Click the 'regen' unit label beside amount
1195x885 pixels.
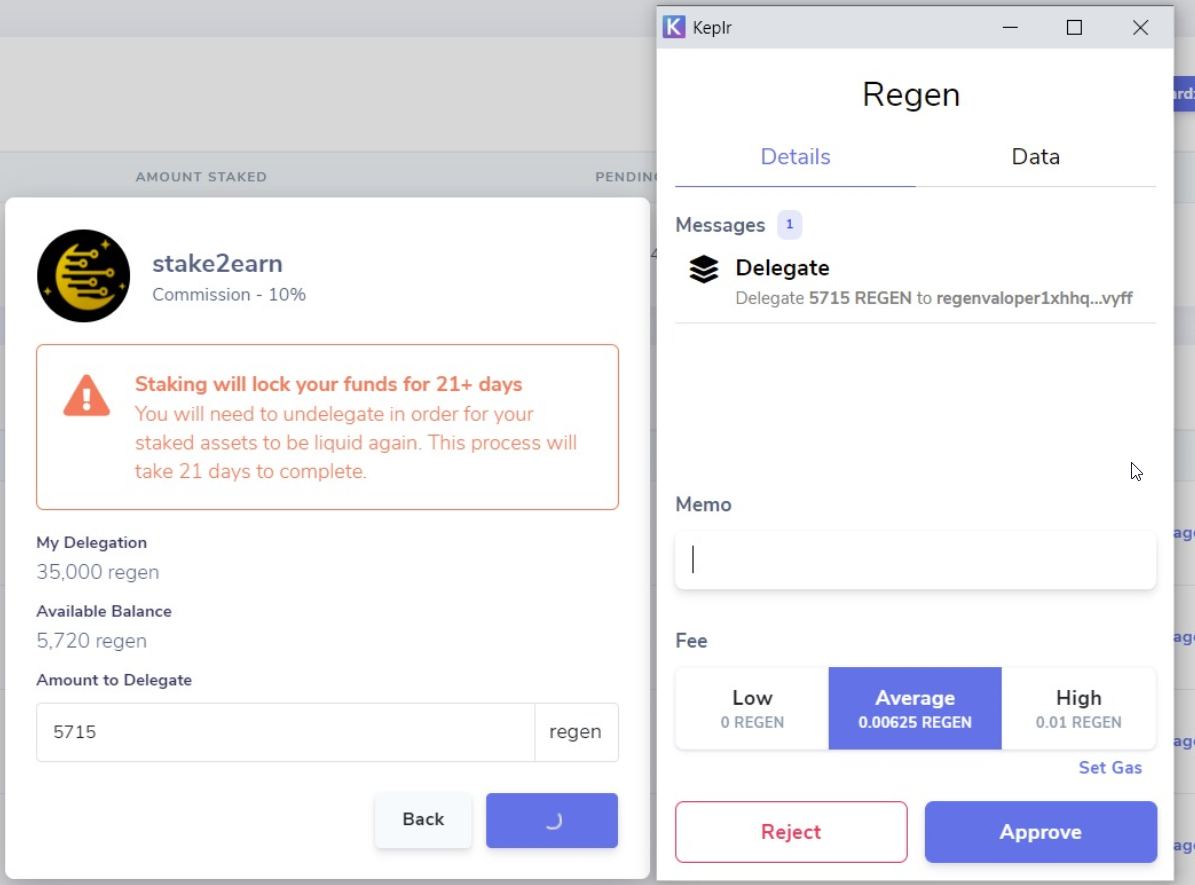pos(575,732)
